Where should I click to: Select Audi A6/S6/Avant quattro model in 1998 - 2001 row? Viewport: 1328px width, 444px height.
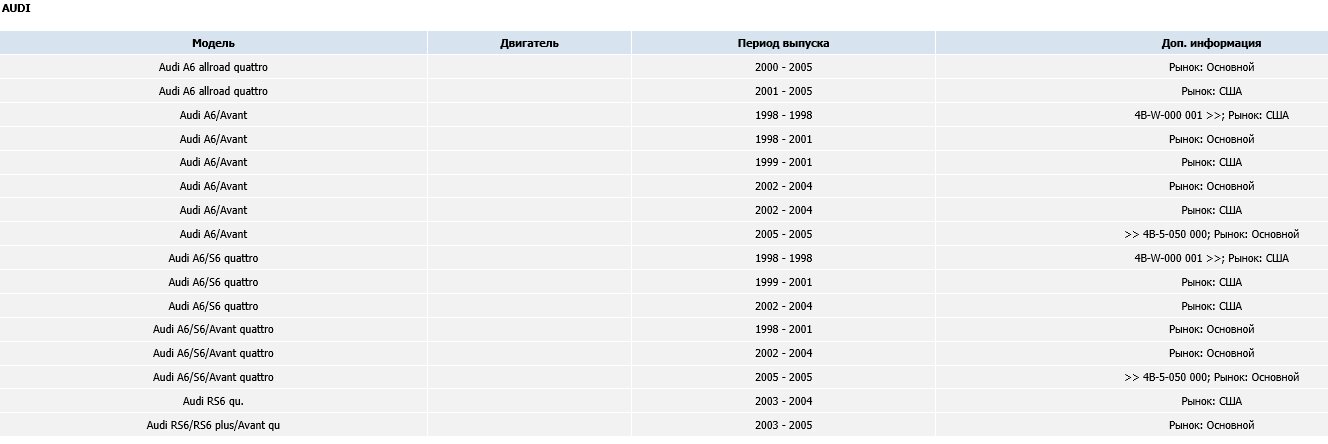[213, 329]
